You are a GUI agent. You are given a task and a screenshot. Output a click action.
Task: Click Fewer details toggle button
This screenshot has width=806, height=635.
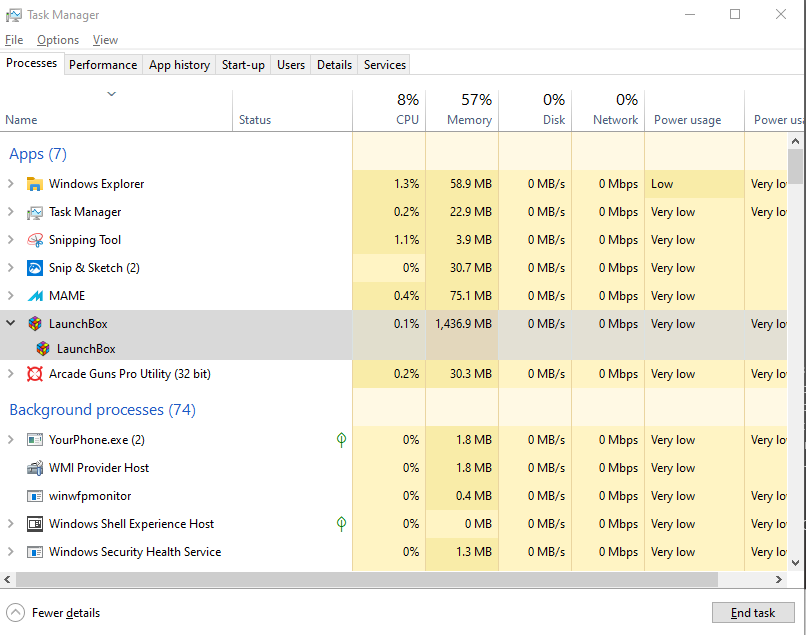(x=53, y=612)
